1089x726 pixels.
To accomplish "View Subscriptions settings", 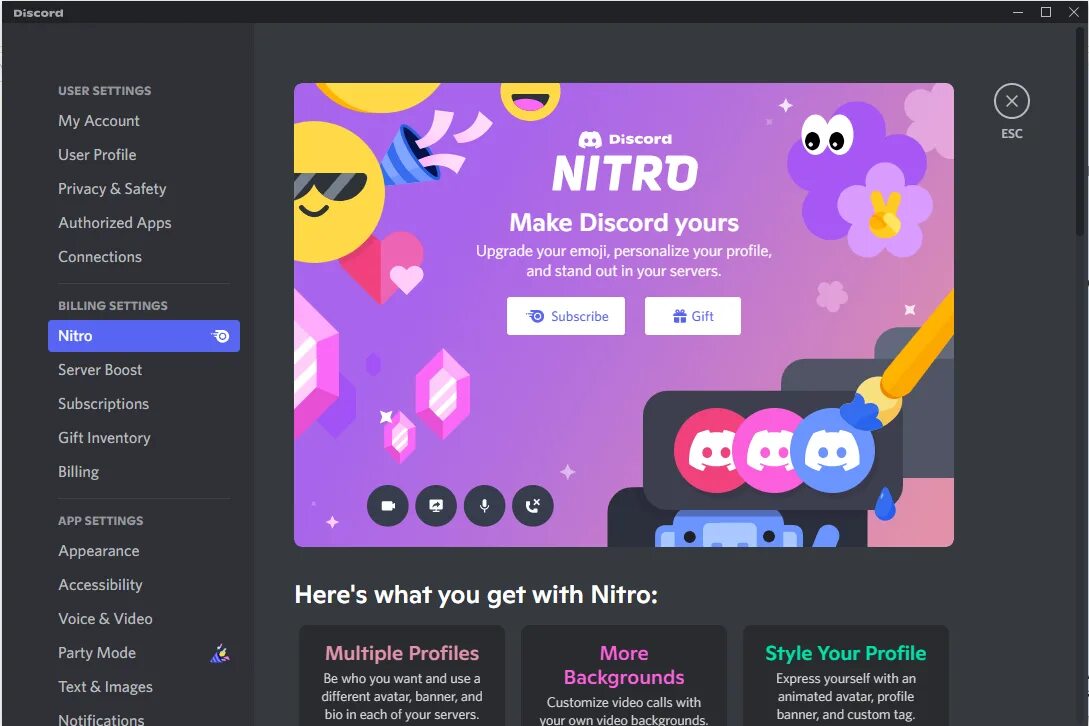I will (x=144, y=404).
